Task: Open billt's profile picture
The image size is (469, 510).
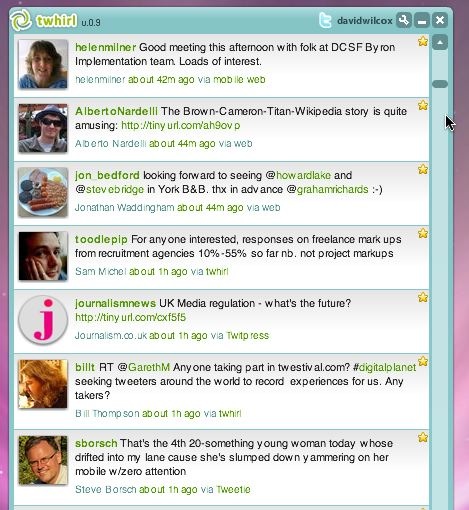Action: click(x=43, y=384)
